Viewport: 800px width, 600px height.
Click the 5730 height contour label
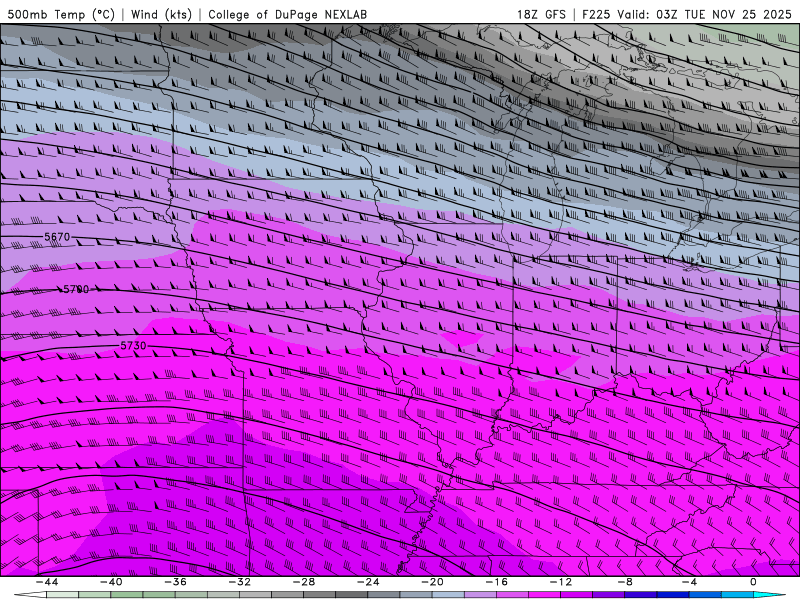tap(133, 345)
